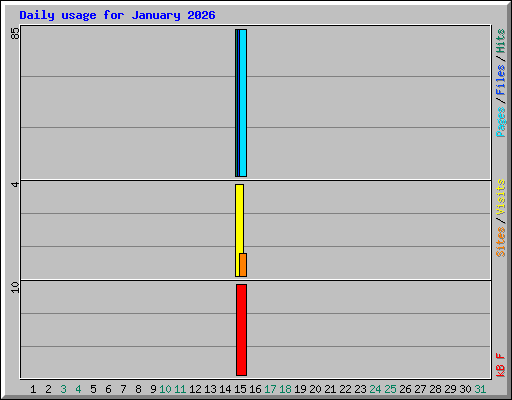Image resolution: width=512 pixels, height=400 pixels.
Task: Click day label 14 on the x-axis
Action: [x=225, y=389]
